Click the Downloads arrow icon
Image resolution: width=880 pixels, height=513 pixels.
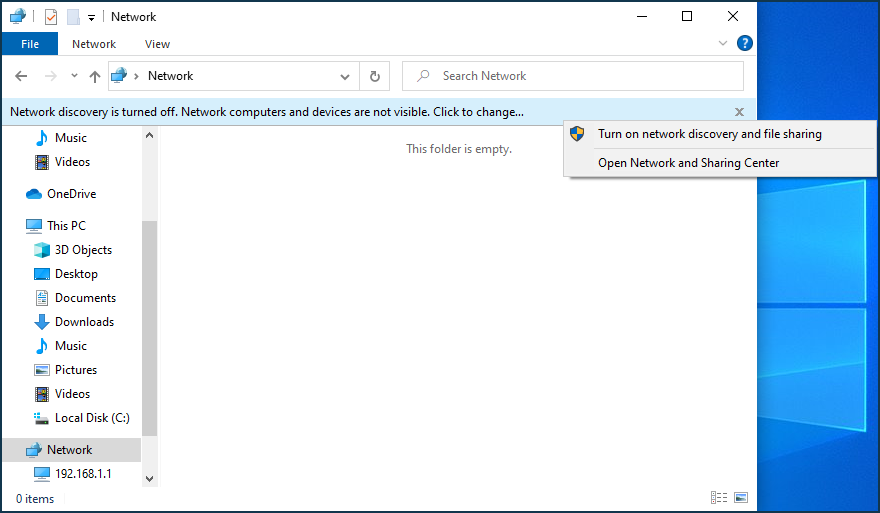point(42,322)
